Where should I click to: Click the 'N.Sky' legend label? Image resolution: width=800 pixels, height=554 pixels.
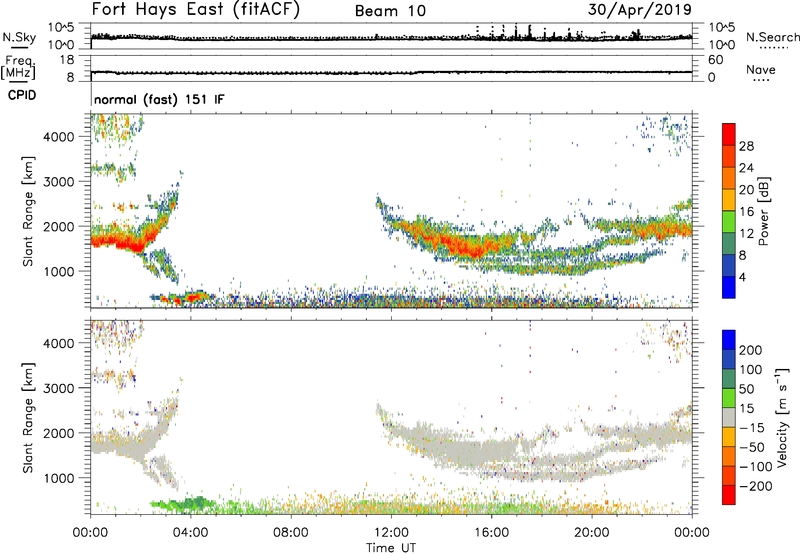[19, 38]
